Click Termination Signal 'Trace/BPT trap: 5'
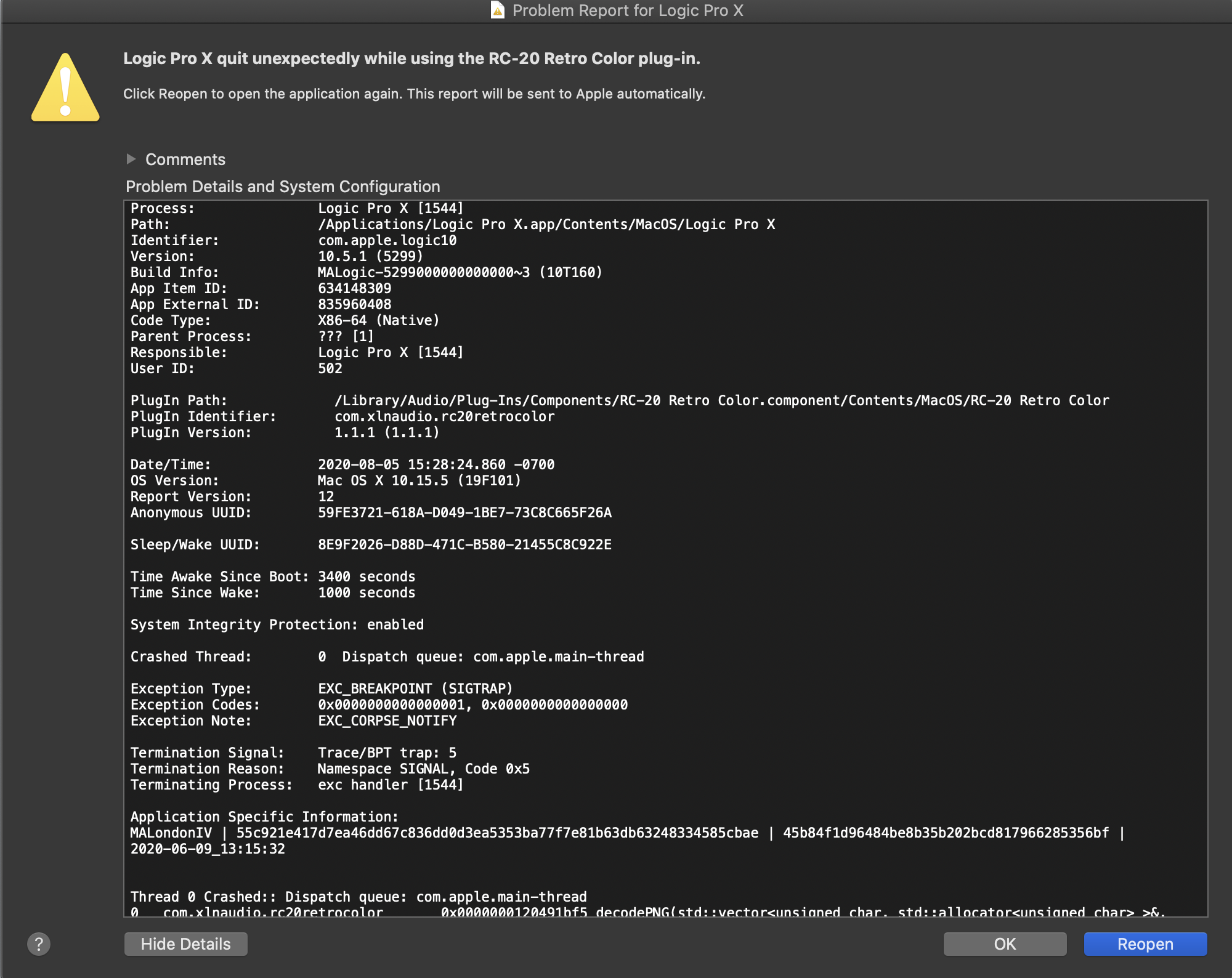This screenshot has width=1232, height=978. (387, 753)
